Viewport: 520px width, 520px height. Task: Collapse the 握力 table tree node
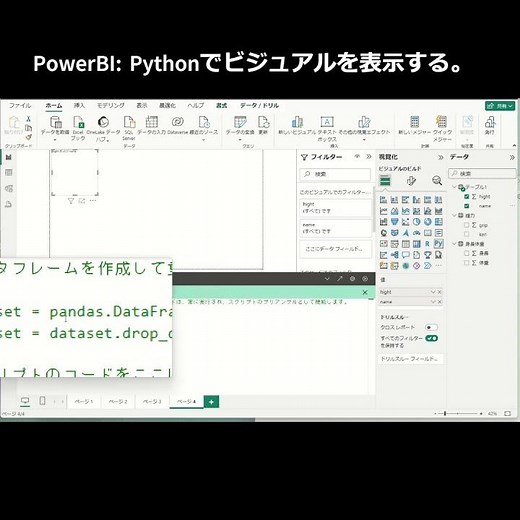click(x=454, y=215)
